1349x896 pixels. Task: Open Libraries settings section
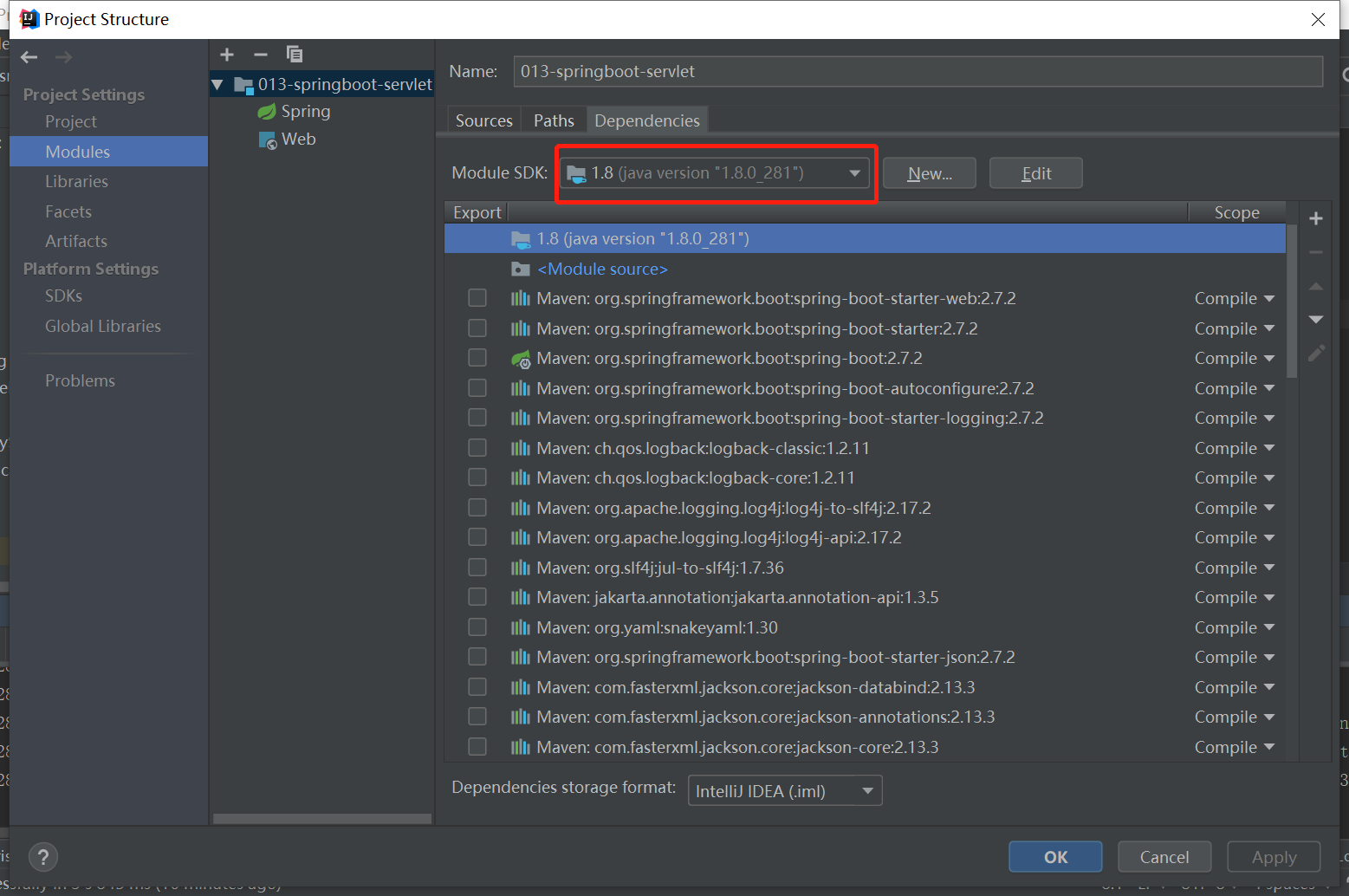77,182
